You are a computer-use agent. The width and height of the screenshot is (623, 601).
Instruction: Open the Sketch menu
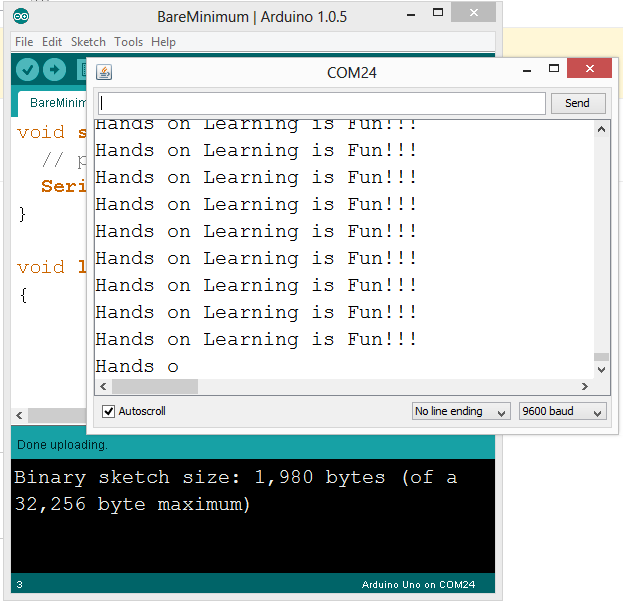point(88,42)
